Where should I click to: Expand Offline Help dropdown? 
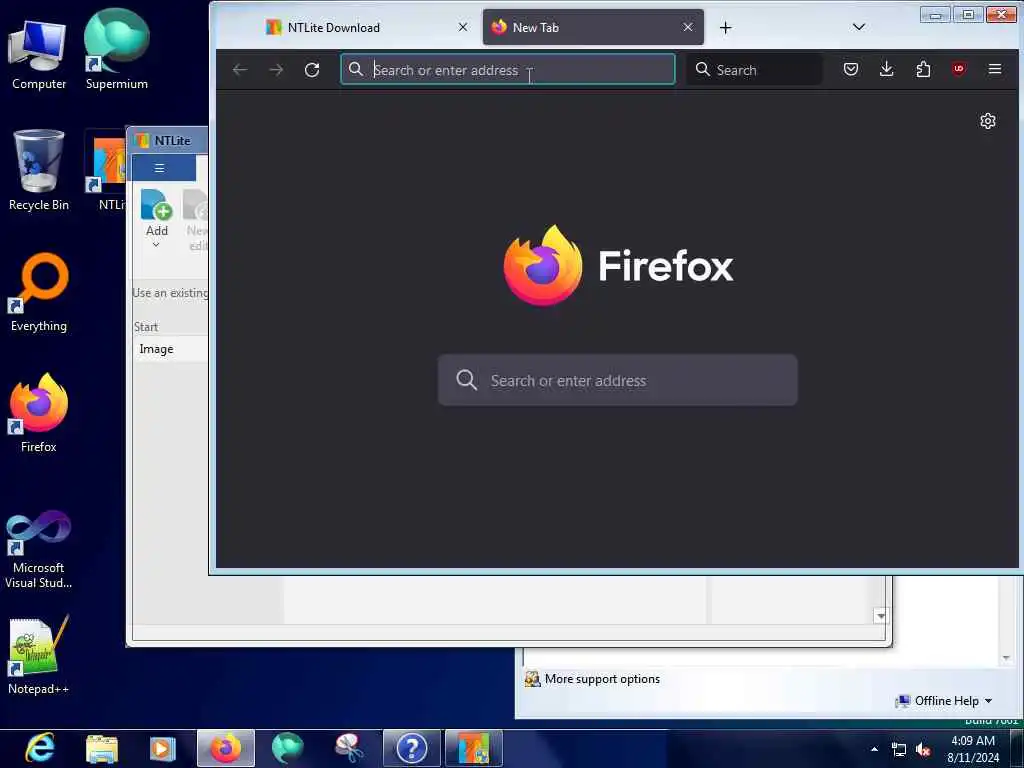click(x=953, y=701)
